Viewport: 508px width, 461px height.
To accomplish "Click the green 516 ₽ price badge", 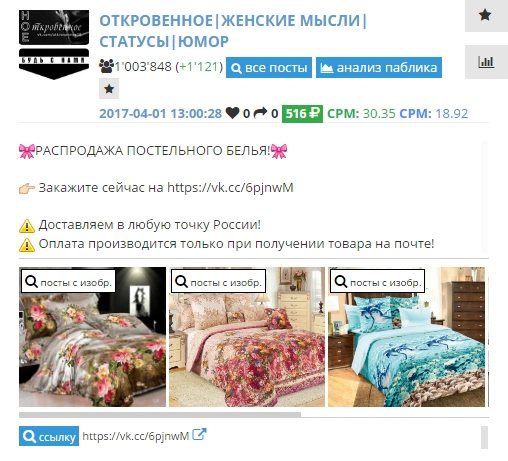I will (302, 114).
